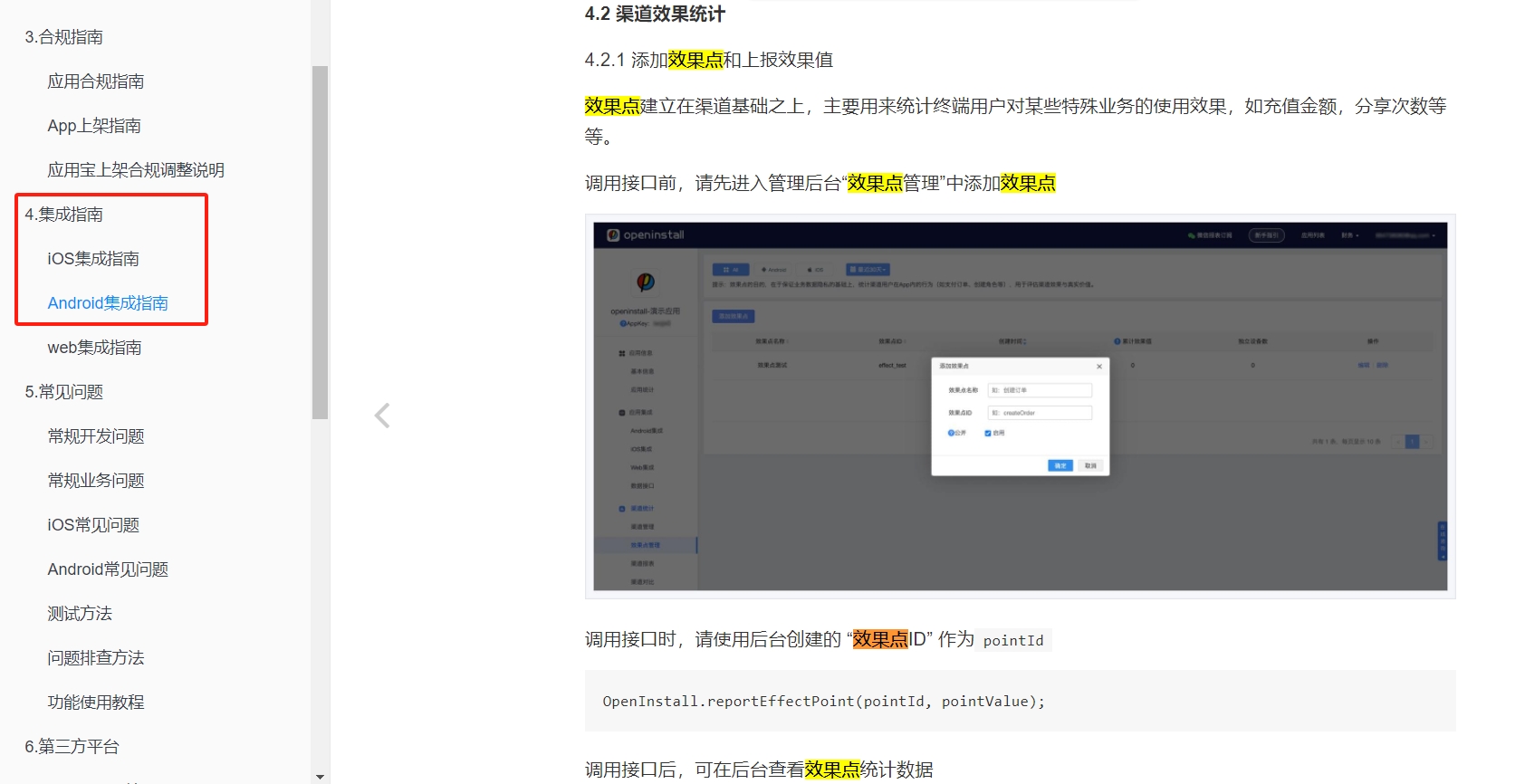
Task: Select the 4.集成指南 section
Action: [x=63, y=215]
